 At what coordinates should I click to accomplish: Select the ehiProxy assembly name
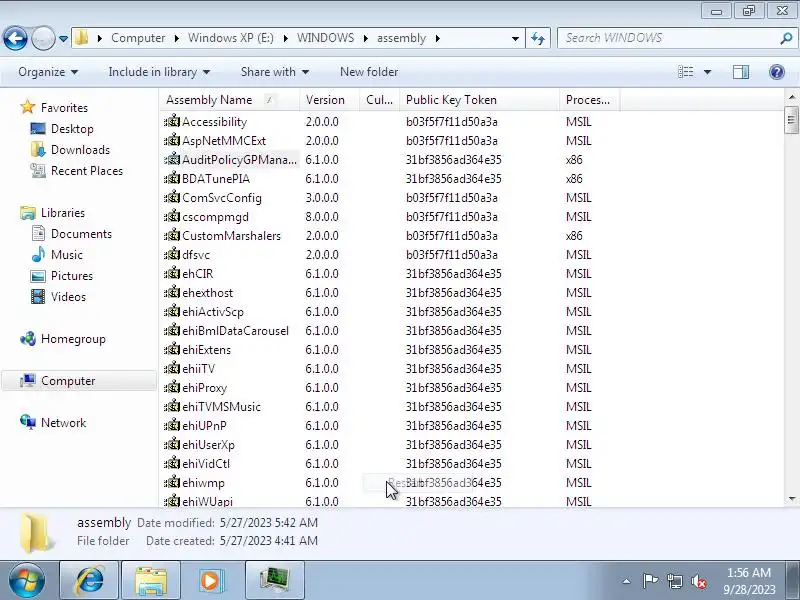click(205, 388)
